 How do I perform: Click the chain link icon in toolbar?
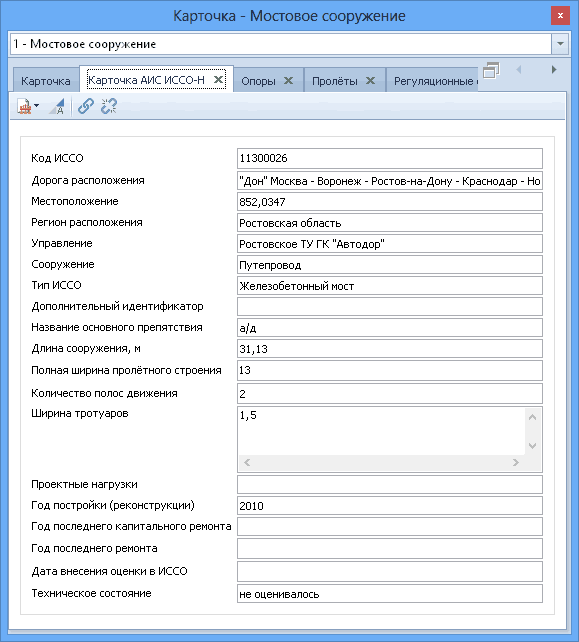click(x=86, y=106)
